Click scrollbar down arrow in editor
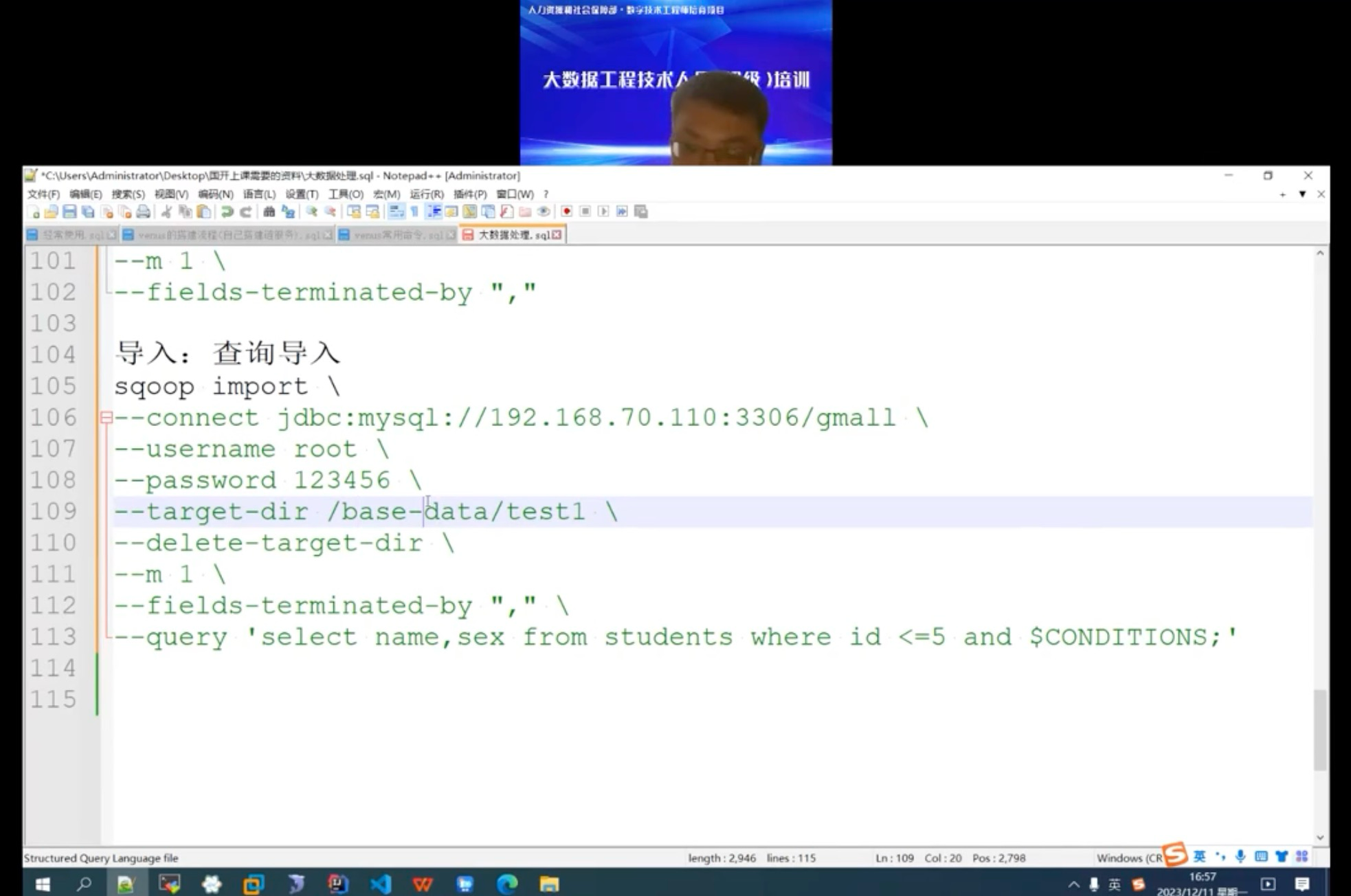 1320,838
